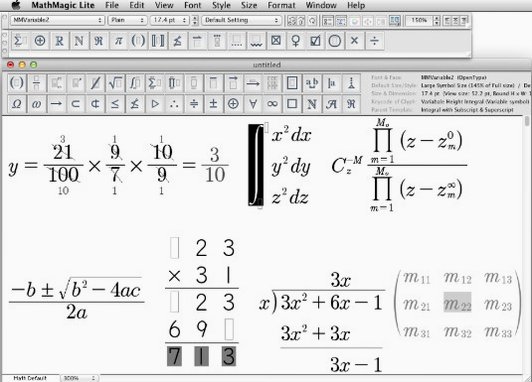532x382 pixels.
Task: Open the Math Default dropdown at bottom
Action: pyautogui.click(x=30, y=378)
